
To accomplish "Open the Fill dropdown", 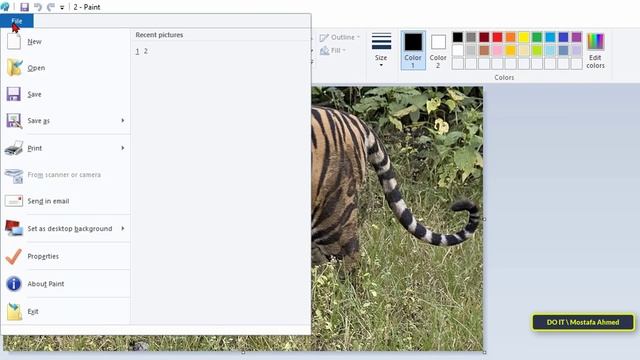I will [333, 51].
